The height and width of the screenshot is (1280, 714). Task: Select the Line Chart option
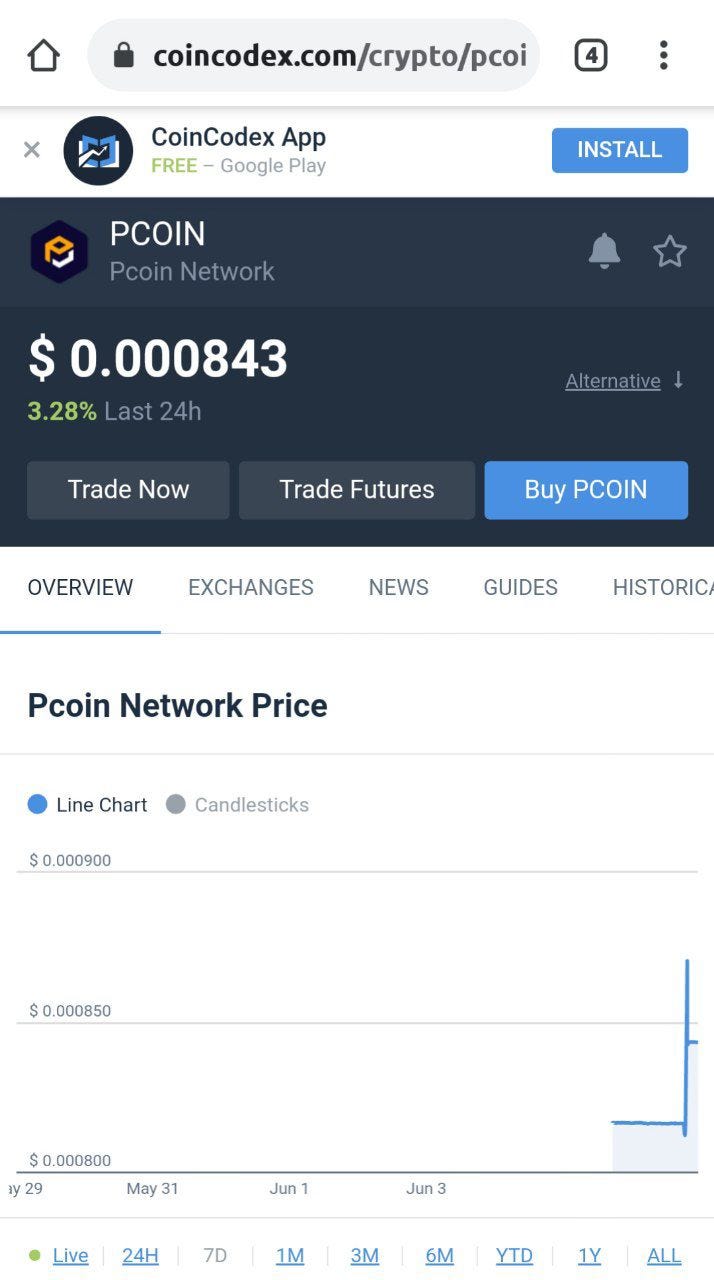pyautogui.click(x=86, y=804)
